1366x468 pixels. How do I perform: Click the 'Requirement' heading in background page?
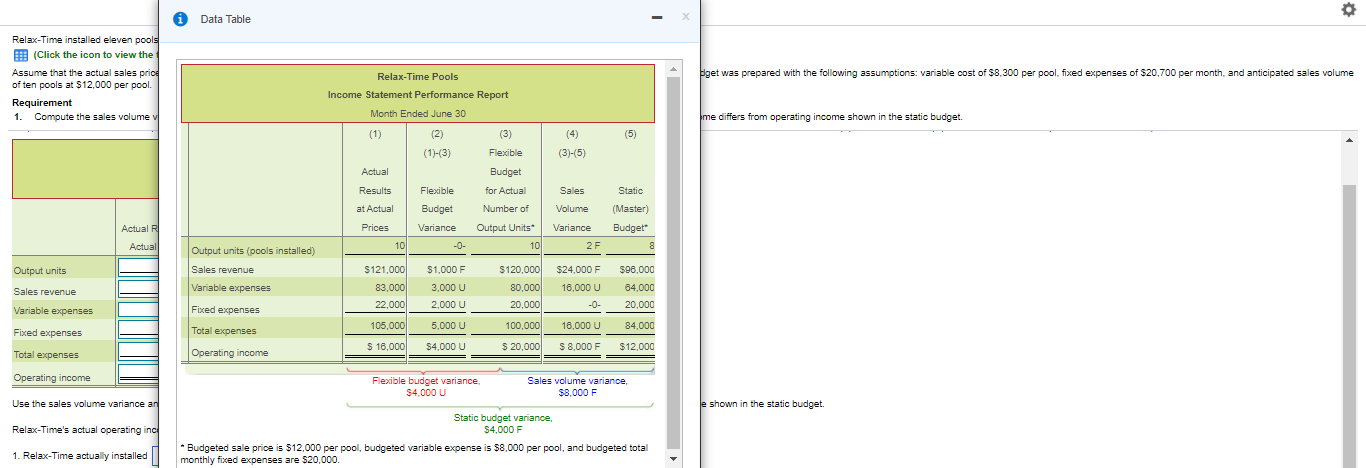(x=42, y=103)
